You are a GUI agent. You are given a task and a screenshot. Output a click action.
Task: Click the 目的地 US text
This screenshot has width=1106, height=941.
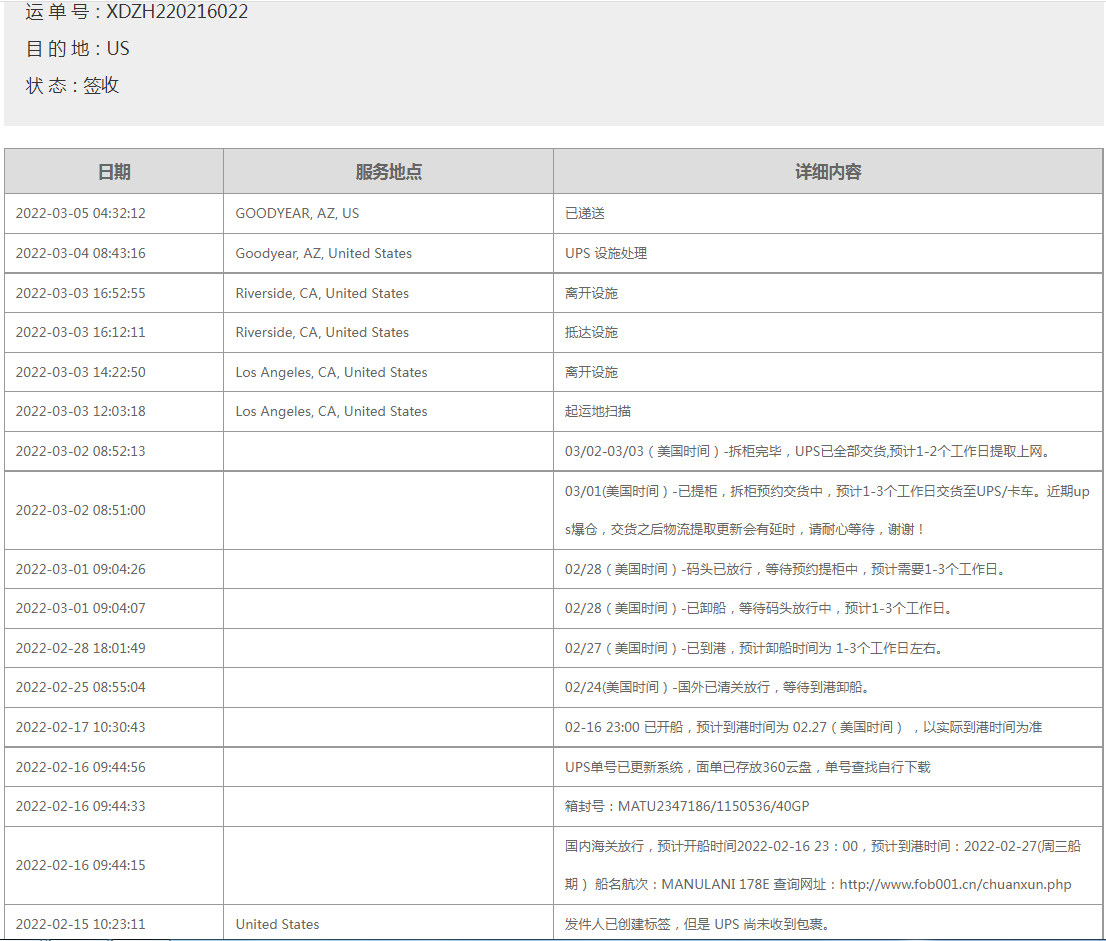point(78,49)
